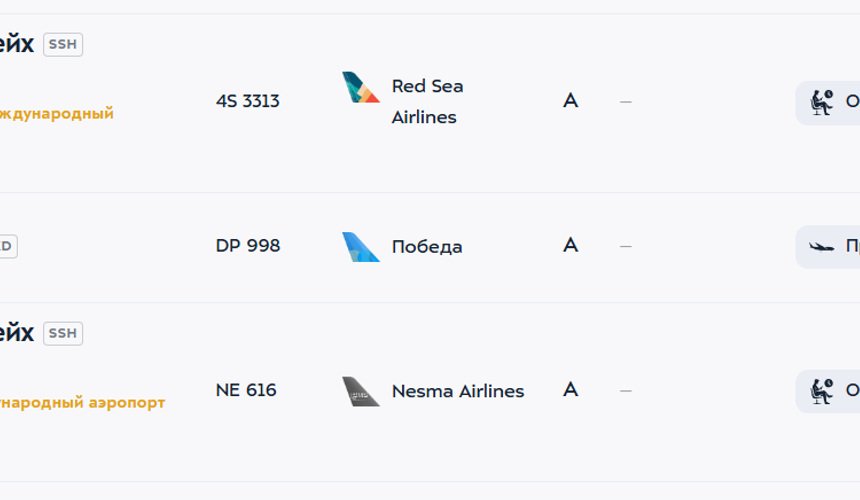
Task: Open flight number DP 998
Action: point(248,246)
